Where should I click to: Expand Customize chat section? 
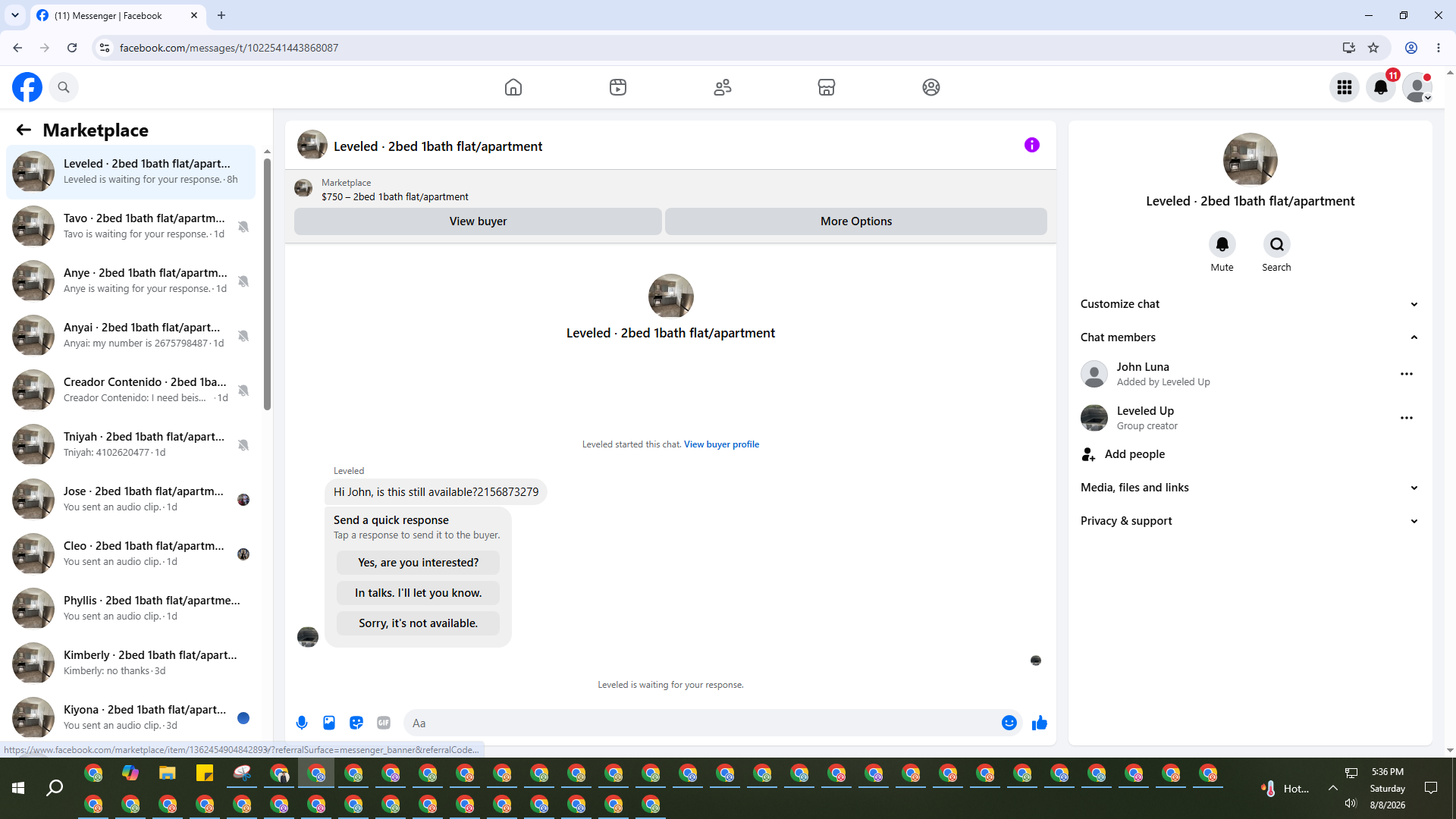point(1250,304)
